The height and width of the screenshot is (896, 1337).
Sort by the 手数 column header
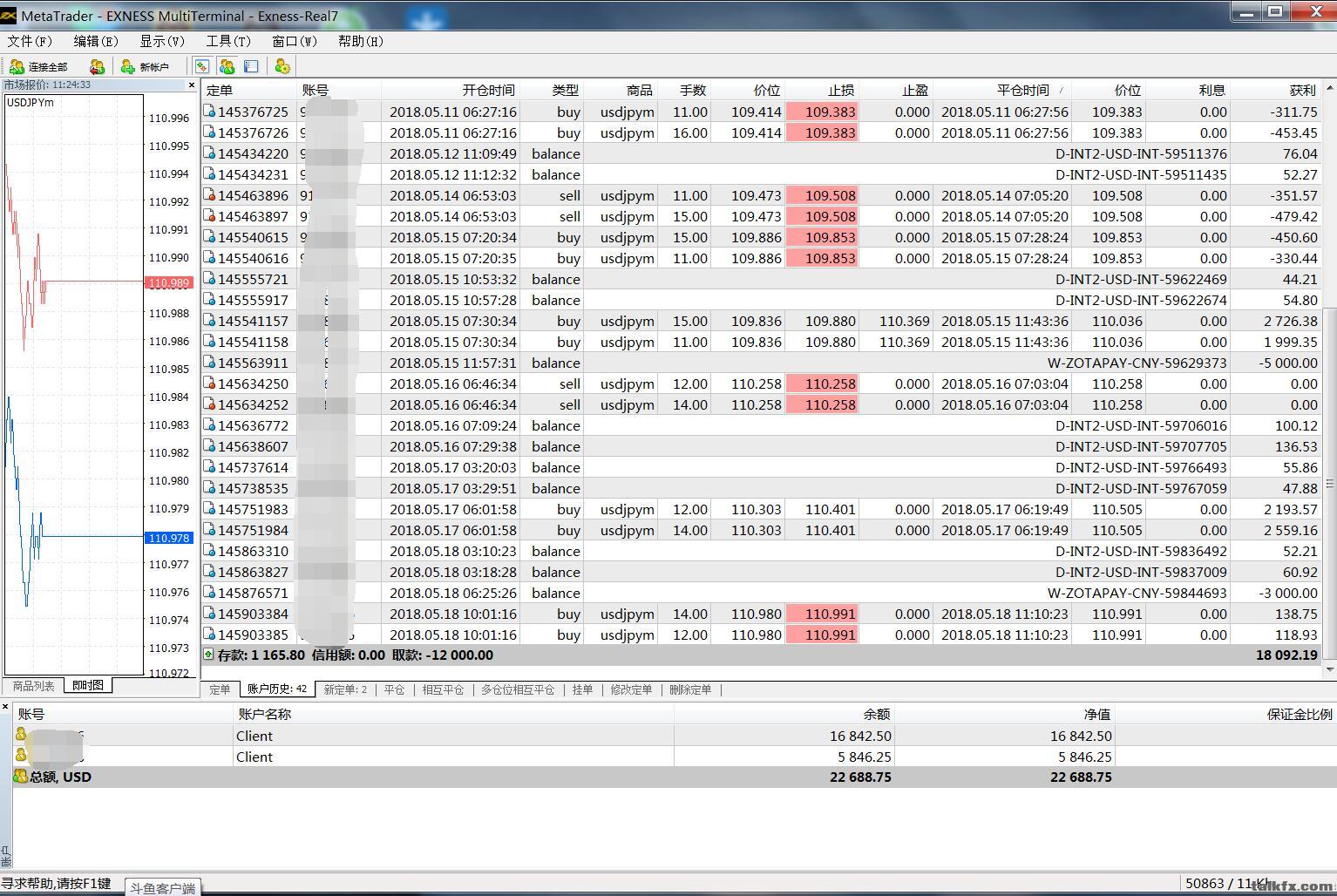[x=684, y=90]
